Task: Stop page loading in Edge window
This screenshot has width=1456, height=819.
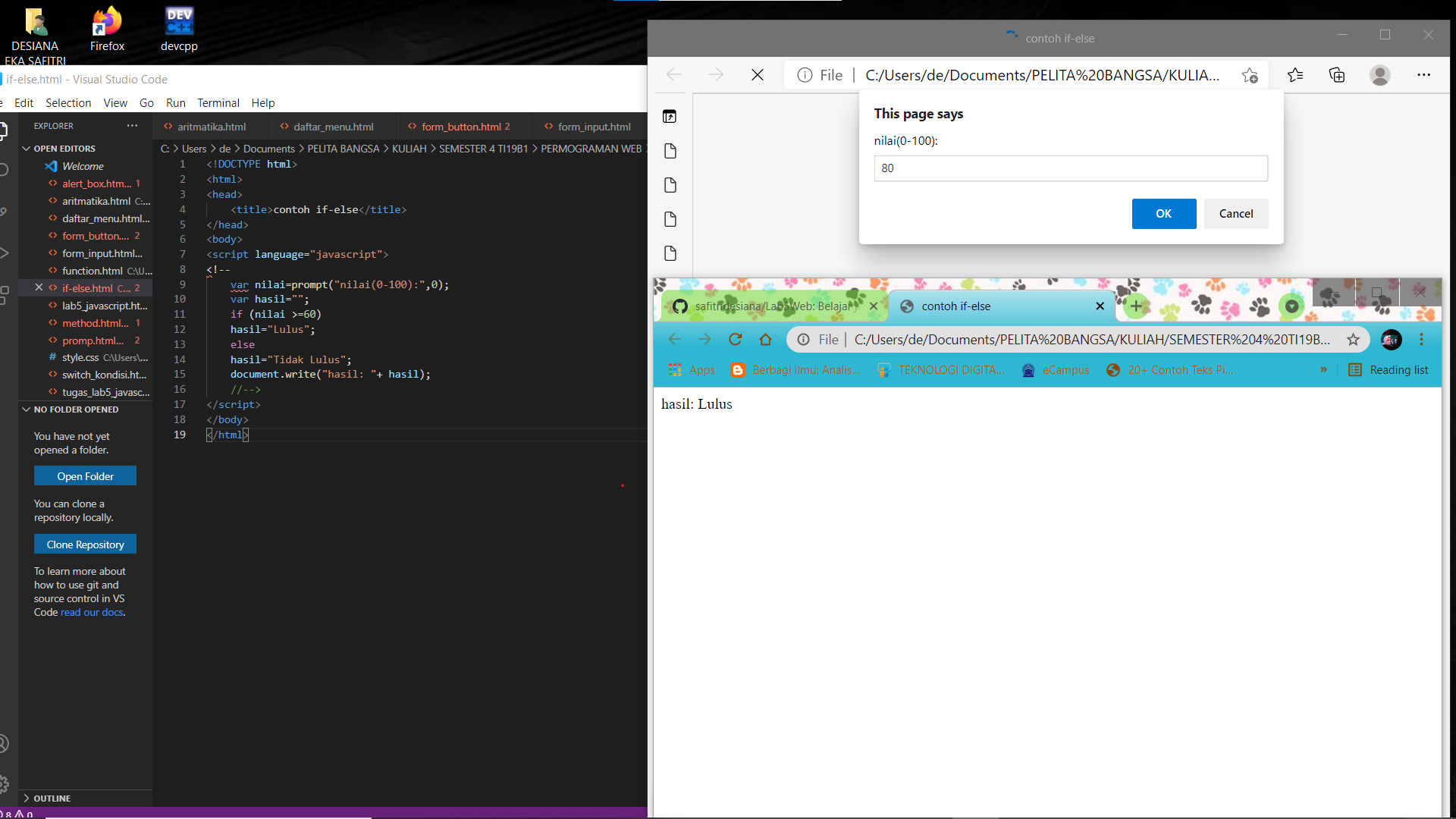Action: pyautogui.click(x=757, y=75)
